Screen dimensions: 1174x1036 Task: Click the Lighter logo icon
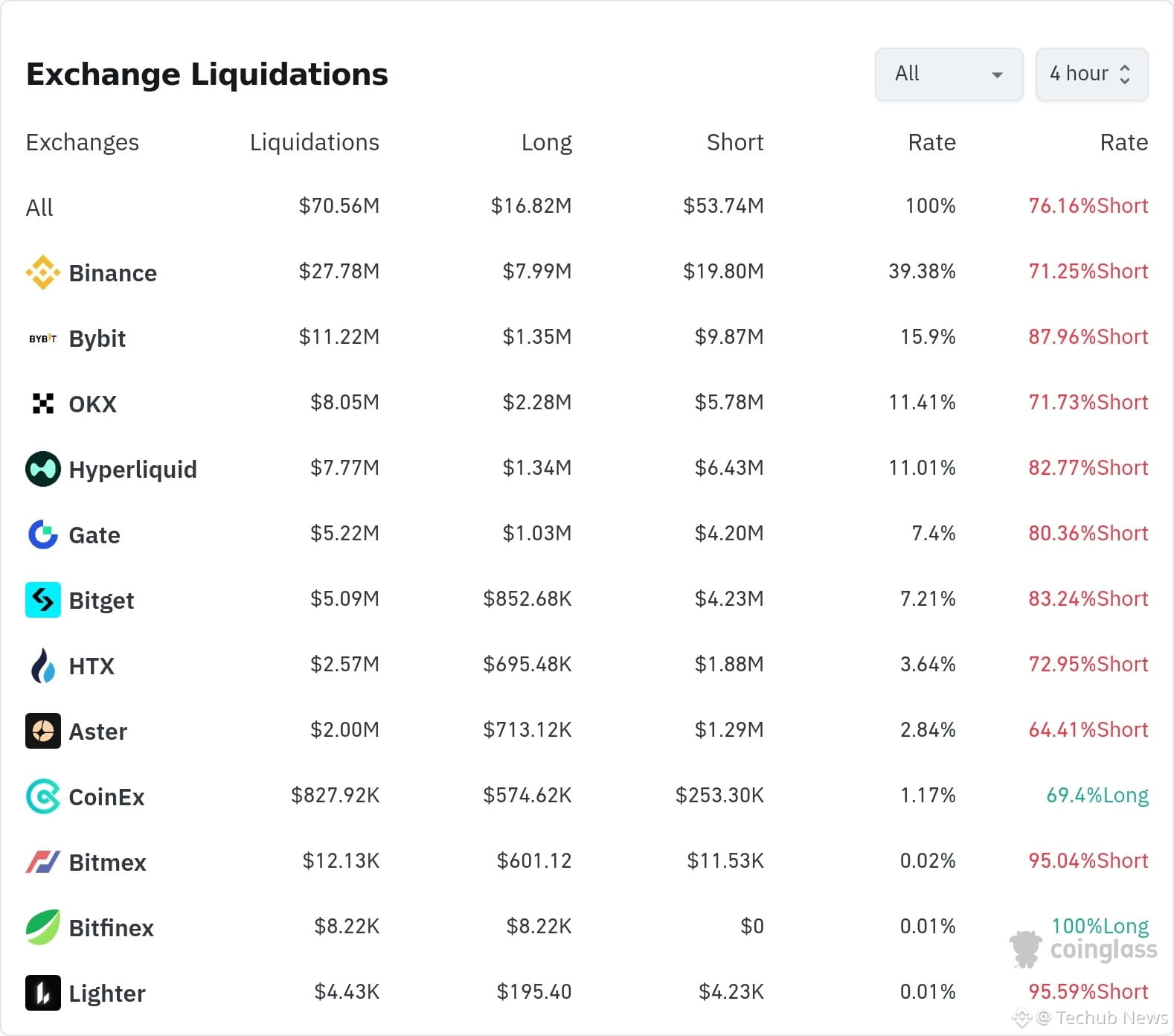coord(43,993)
